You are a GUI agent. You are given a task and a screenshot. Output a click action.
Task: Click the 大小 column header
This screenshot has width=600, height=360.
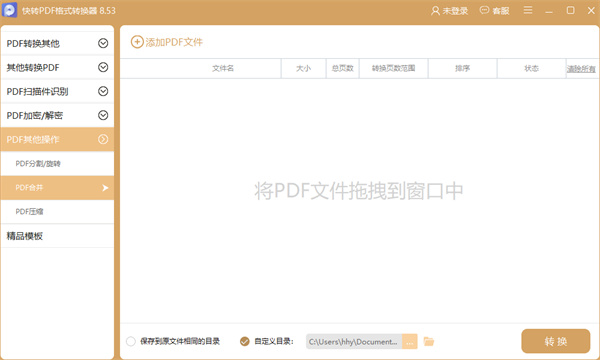pyautogui.click(x=303, y=68)
